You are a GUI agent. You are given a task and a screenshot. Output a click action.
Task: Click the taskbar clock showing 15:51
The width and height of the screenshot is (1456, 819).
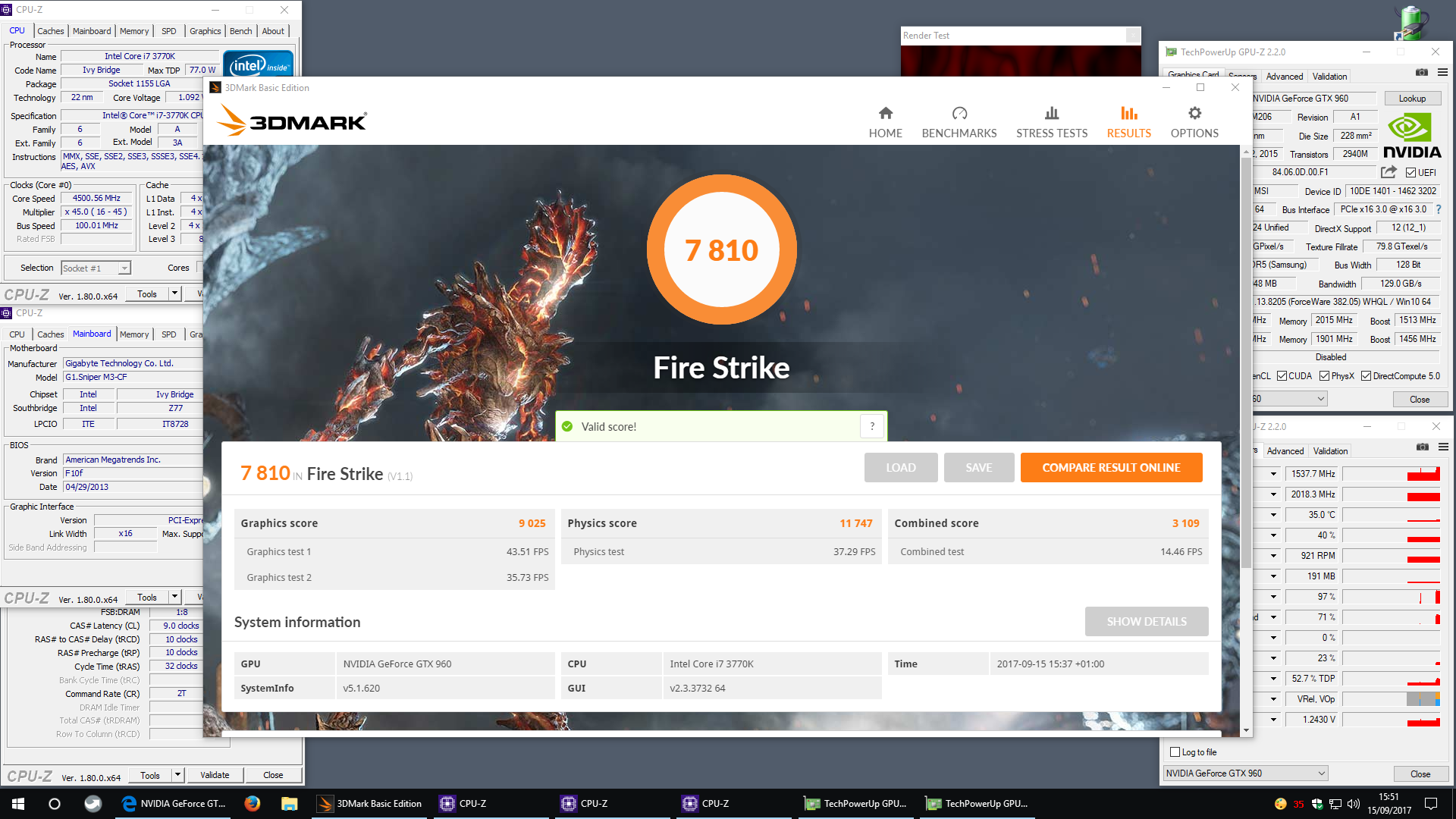[x=1389, y=804]
